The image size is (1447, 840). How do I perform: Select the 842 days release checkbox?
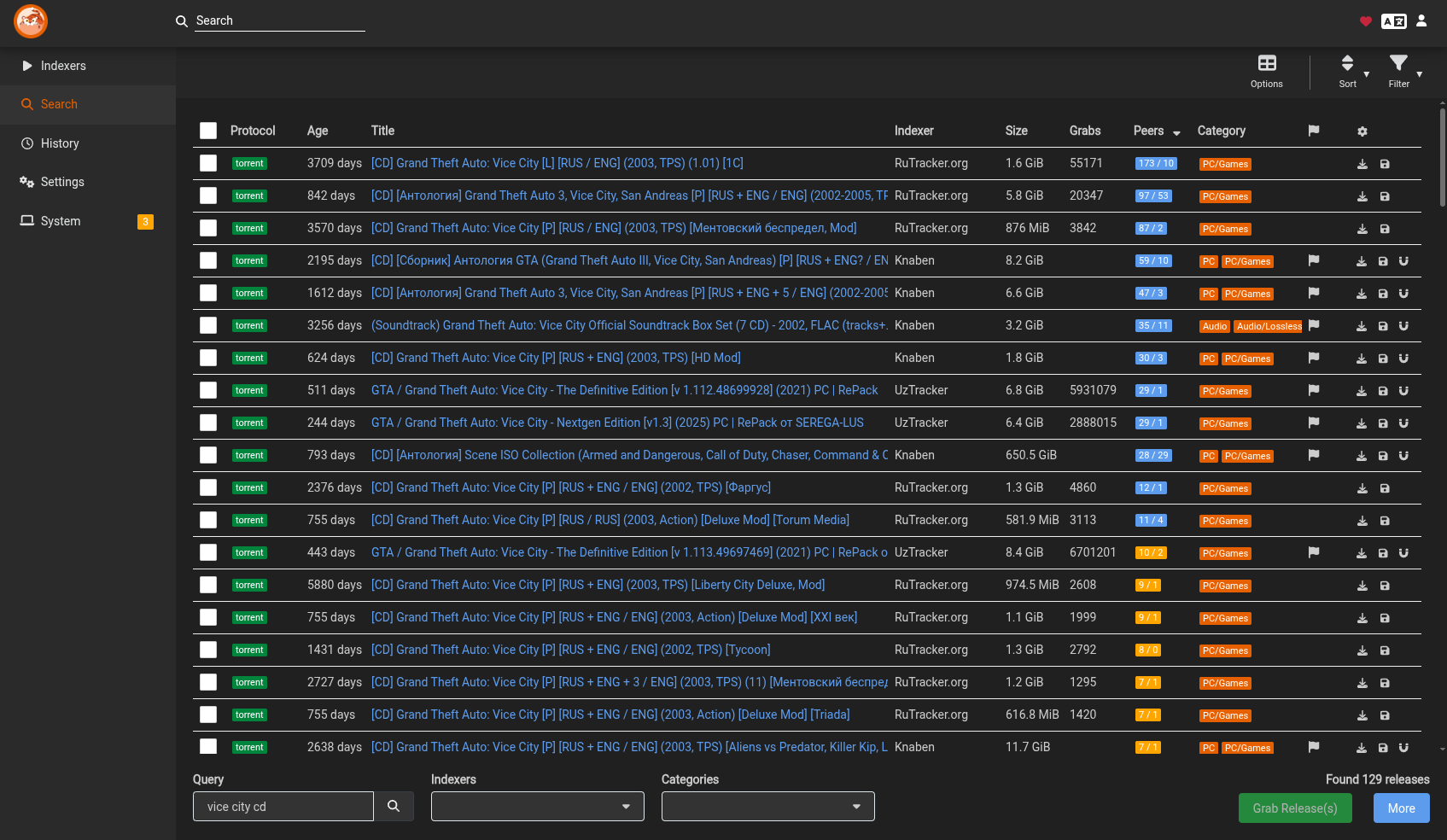click(x=208, y=195)
